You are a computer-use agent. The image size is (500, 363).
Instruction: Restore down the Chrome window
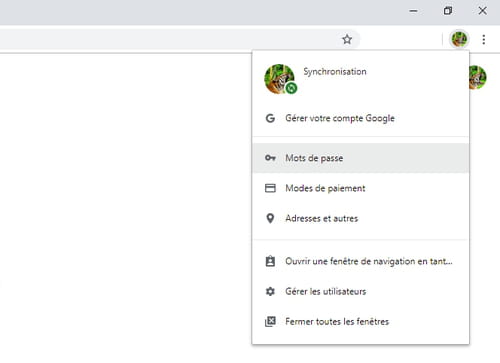pos(448,11)
